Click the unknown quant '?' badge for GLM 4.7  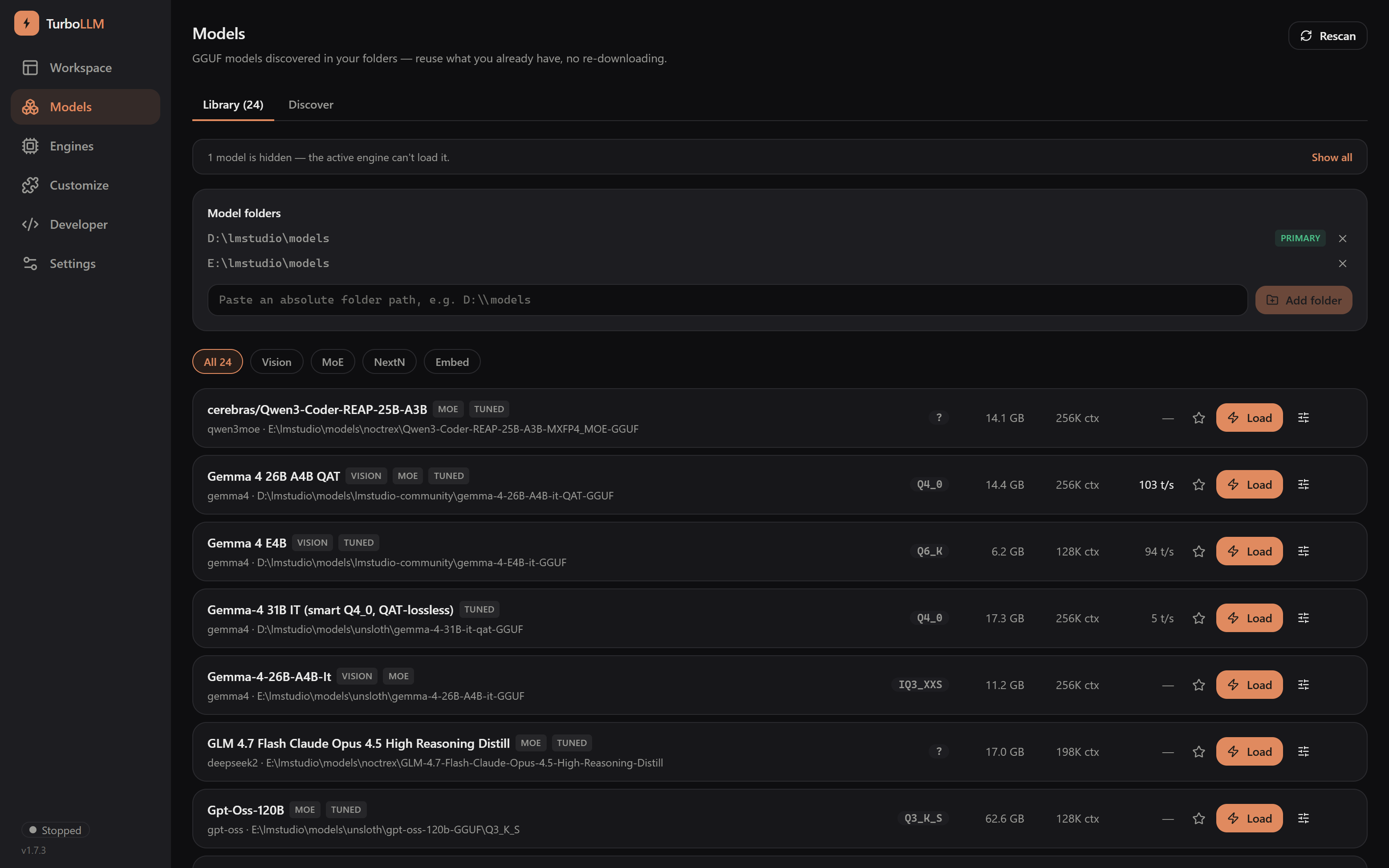click(939, 751)
